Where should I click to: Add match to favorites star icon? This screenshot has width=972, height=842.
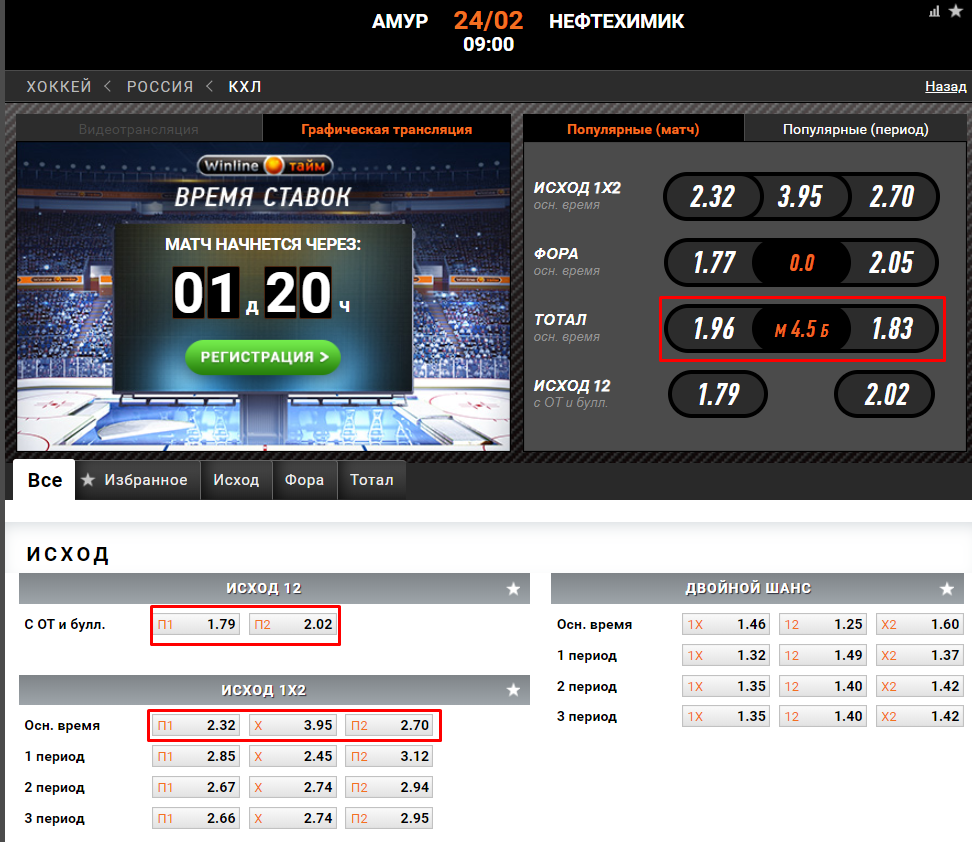[956, 11]
